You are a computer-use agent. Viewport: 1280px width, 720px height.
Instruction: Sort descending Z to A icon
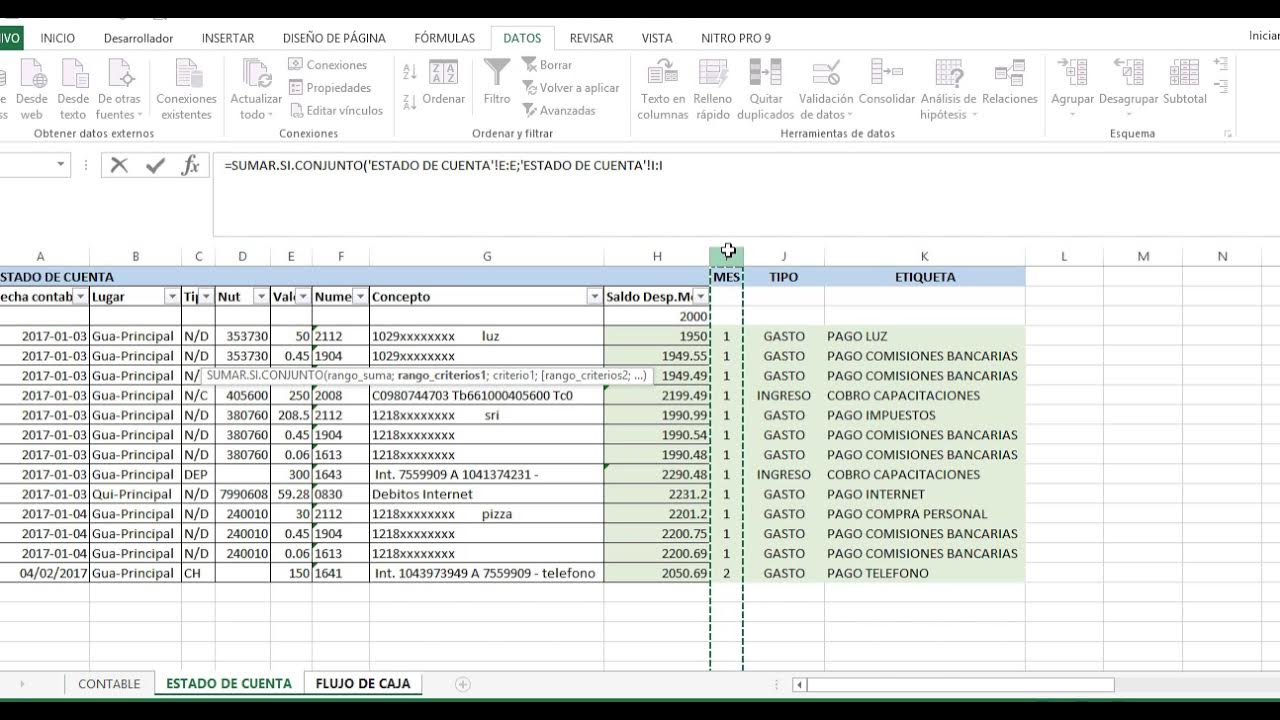click(409, 101)
